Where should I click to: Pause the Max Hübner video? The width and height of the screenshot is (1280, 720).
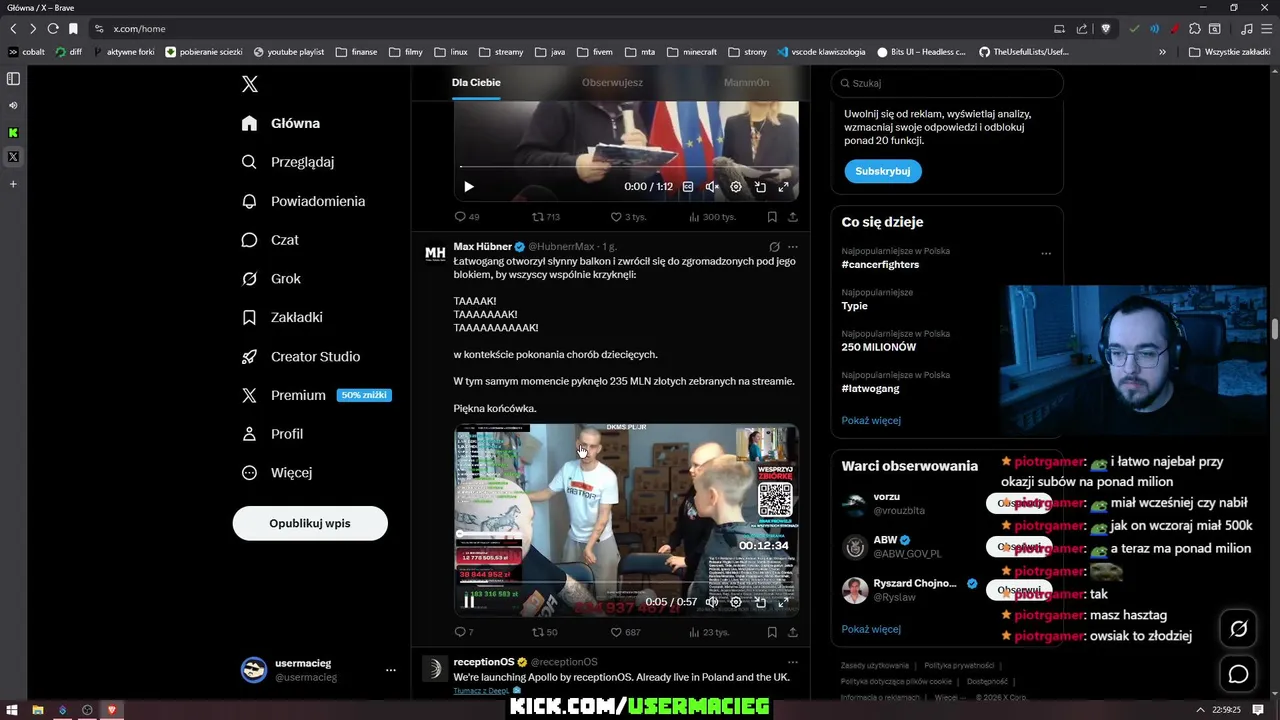pyautogui.click(x=468, y=602)
